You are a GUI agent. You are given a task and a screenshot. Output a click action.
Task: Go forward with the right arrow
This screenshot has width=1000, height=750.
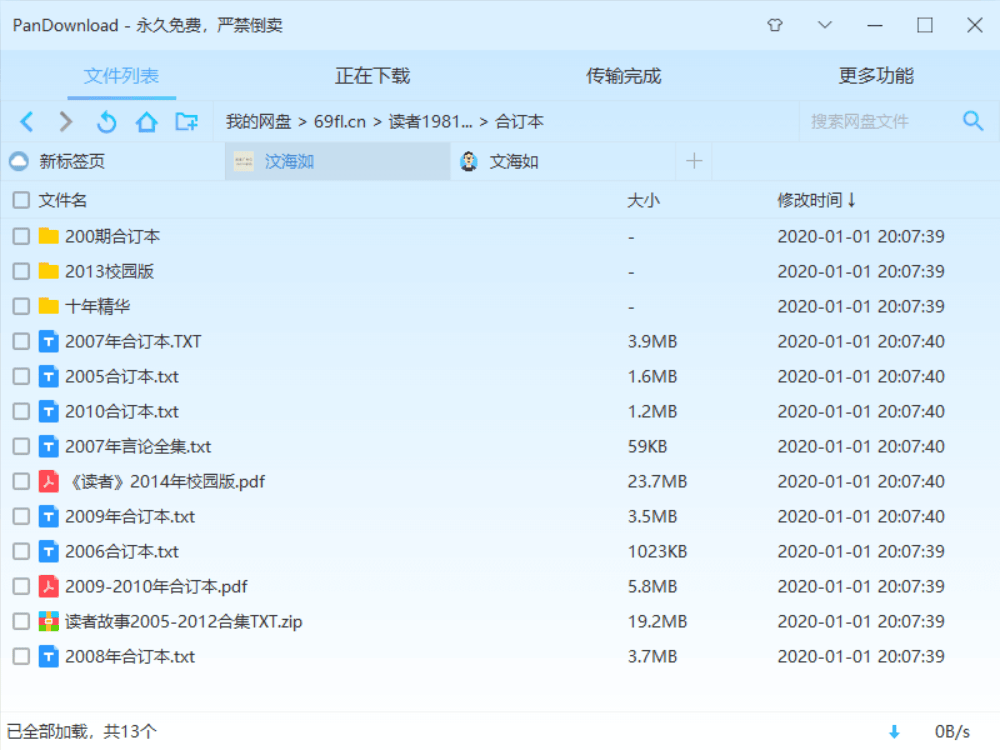[x=66, y=121]
